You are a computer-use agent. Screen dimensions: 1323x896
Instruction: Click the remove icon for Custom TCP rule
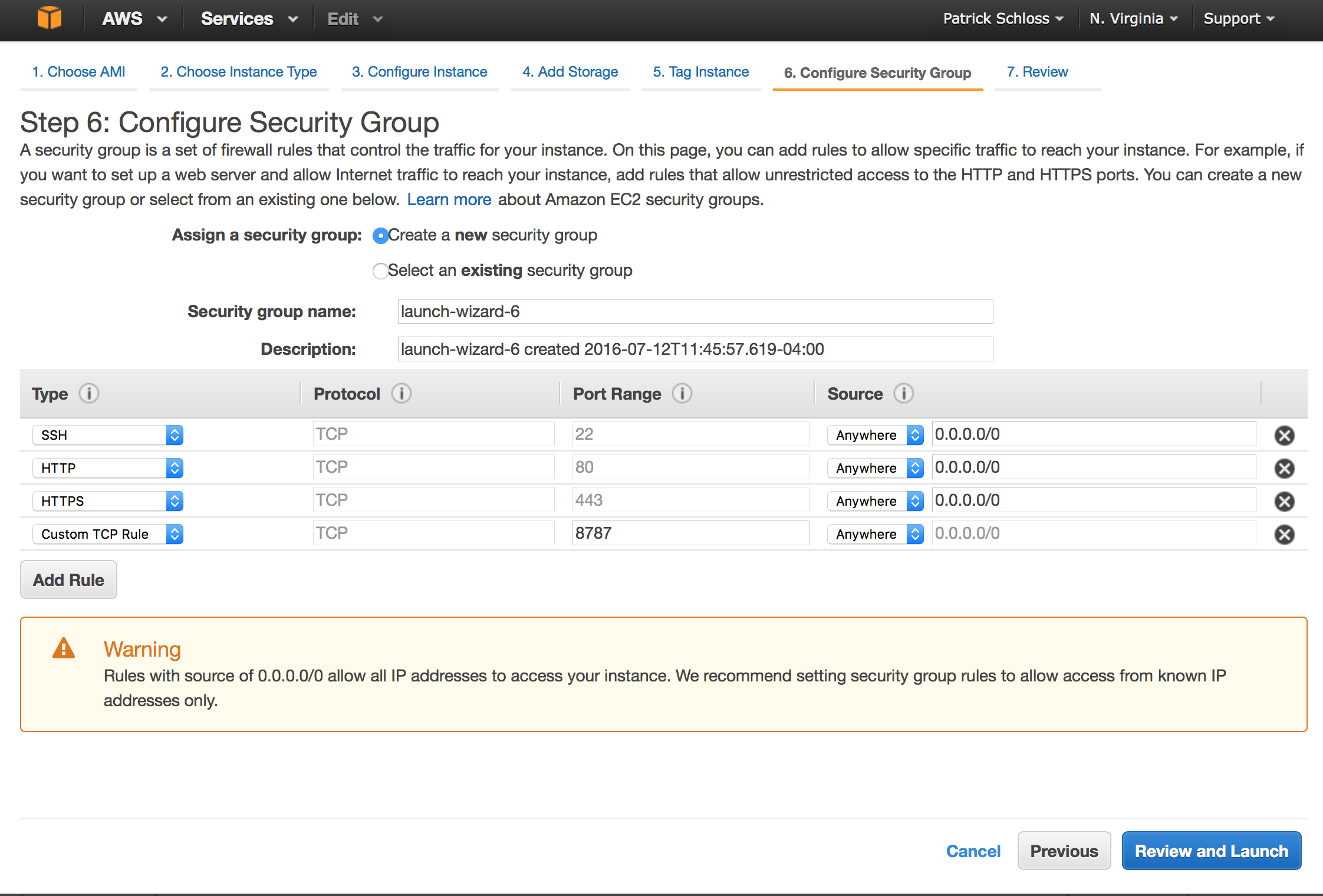tap(1285, 534)
